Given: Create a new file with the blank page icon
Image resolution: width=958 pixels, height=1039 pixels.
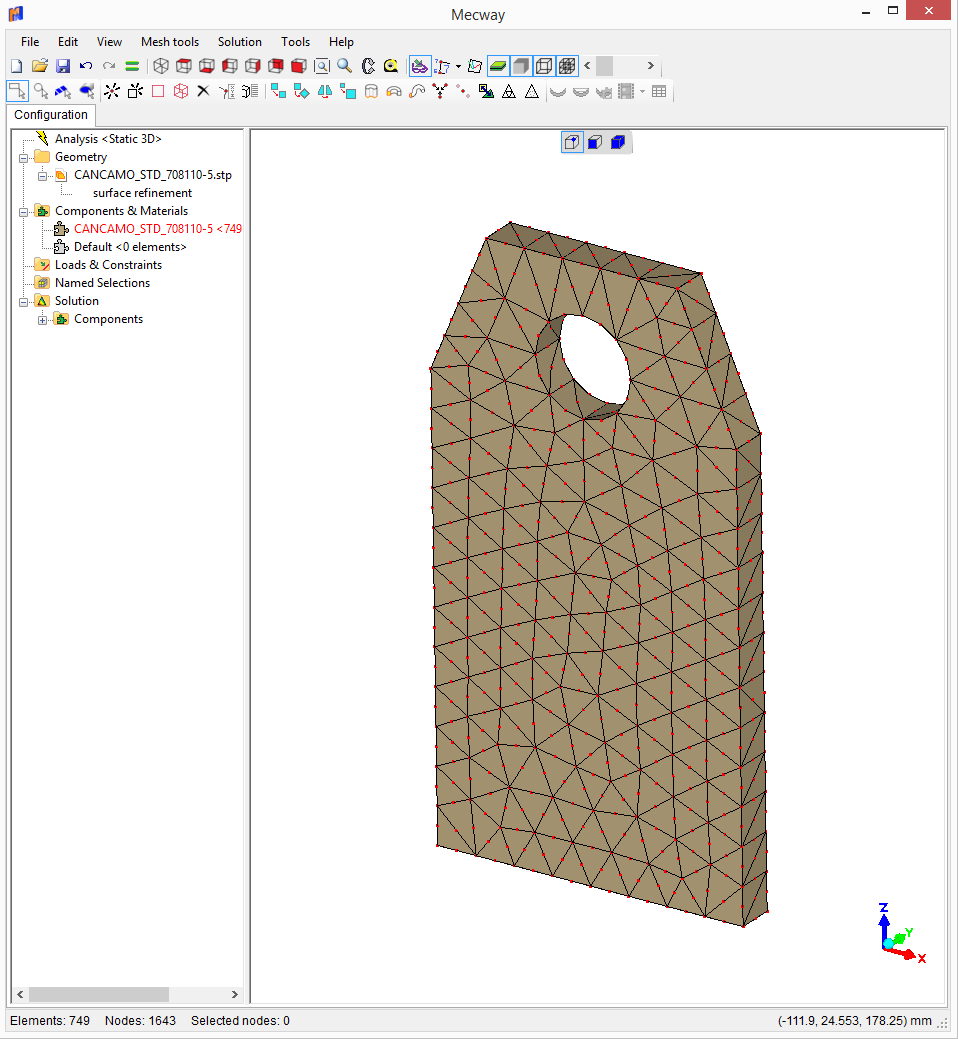Looking at the screenshot, I should (x=17, y=66).
